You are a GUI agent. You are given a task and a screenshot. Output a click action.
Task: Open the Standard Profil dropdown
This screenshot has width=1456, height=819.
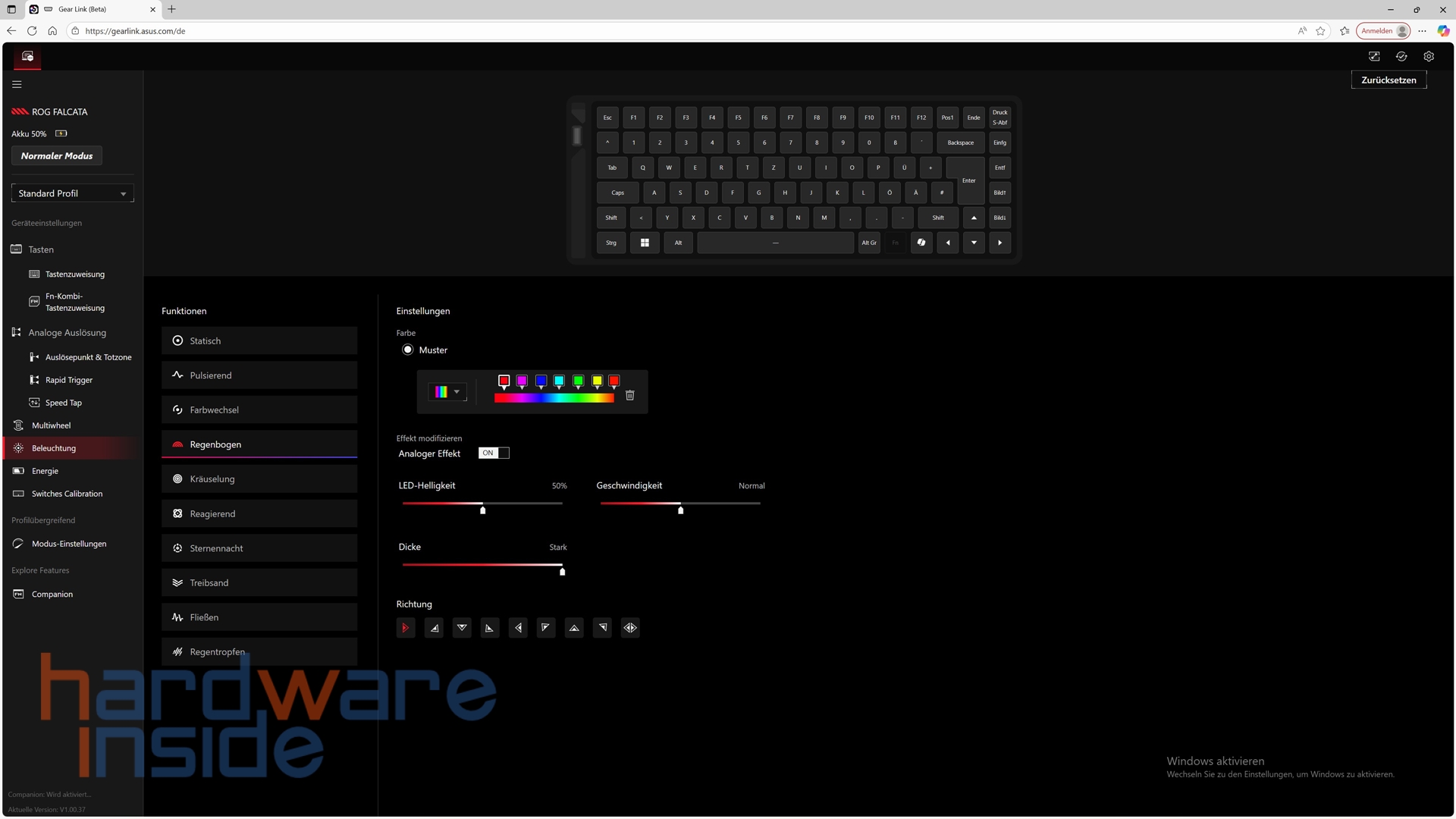tap(72, 193)
